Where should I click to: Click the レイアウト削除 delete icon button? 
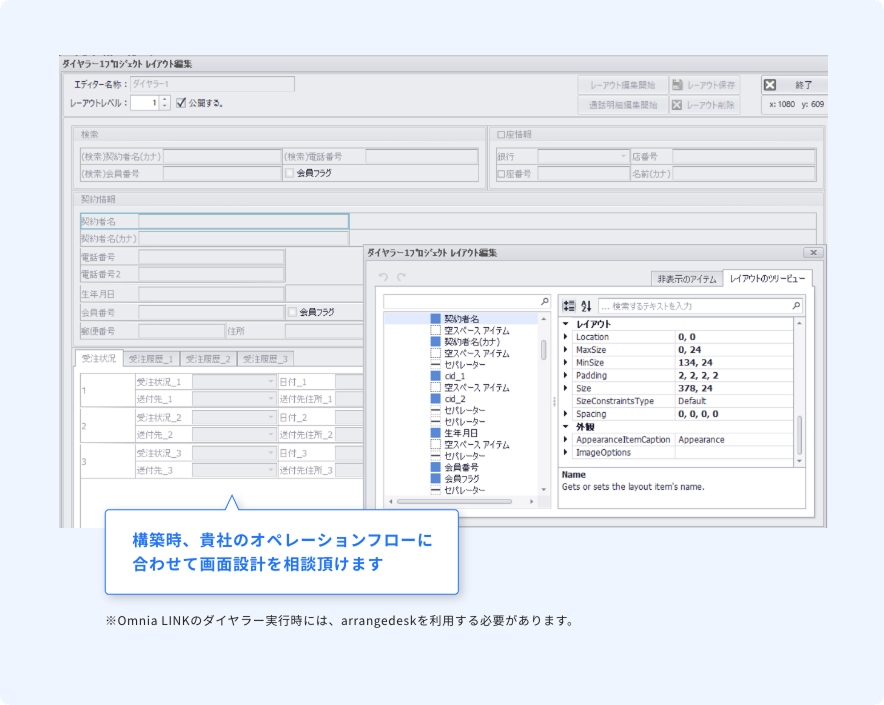point(705,105)
